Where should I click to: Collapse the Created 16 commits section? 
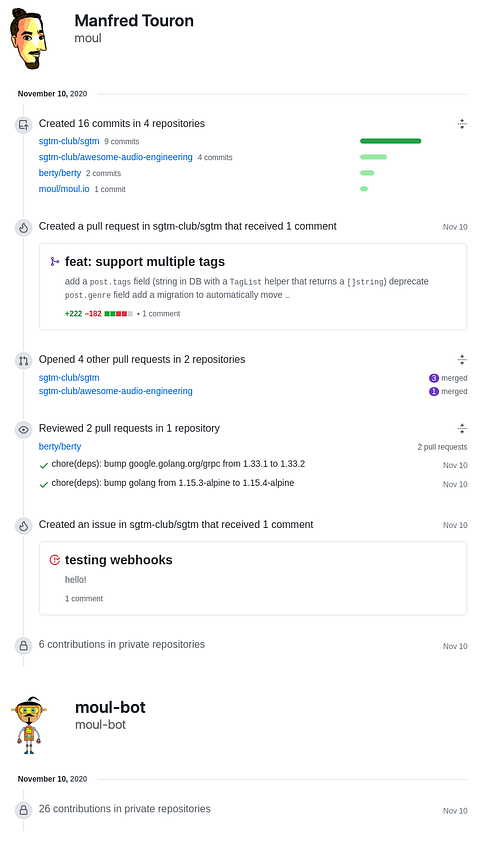coord(462,124)
